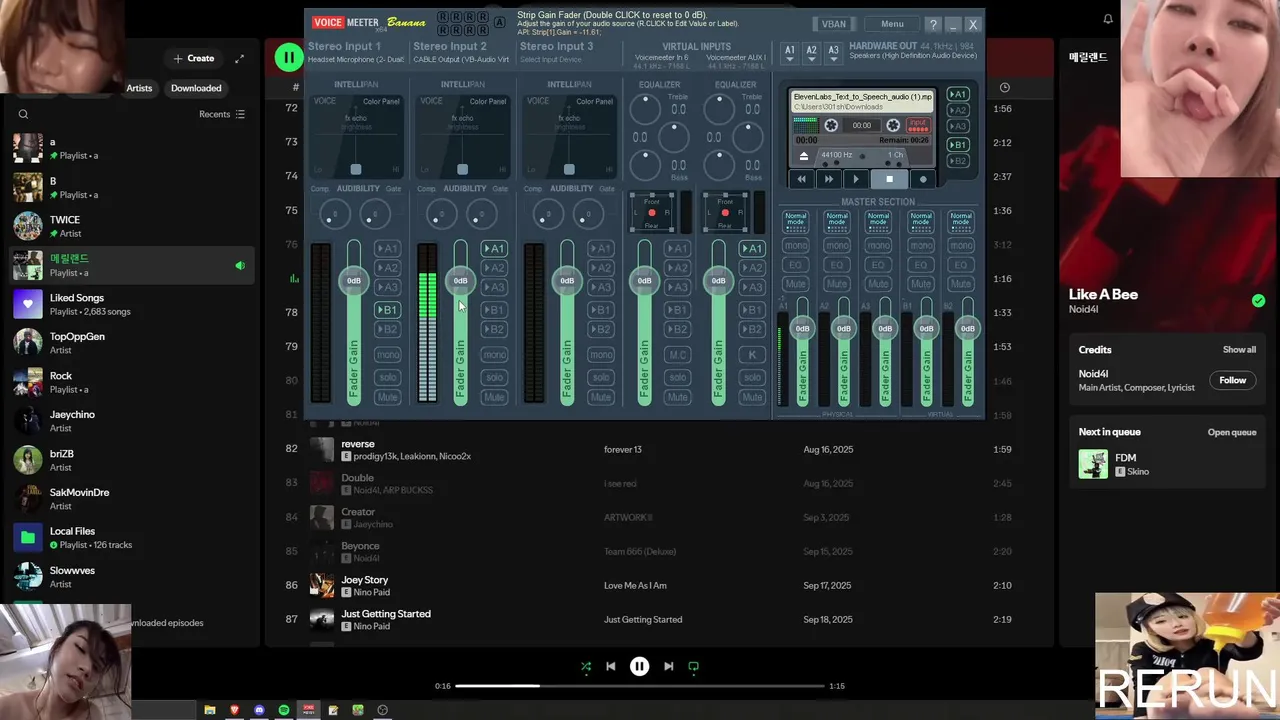Open A3 hardware out device dropdown
The width and height of the screenshot is (1280, 720).
click(x=833, y=52)
